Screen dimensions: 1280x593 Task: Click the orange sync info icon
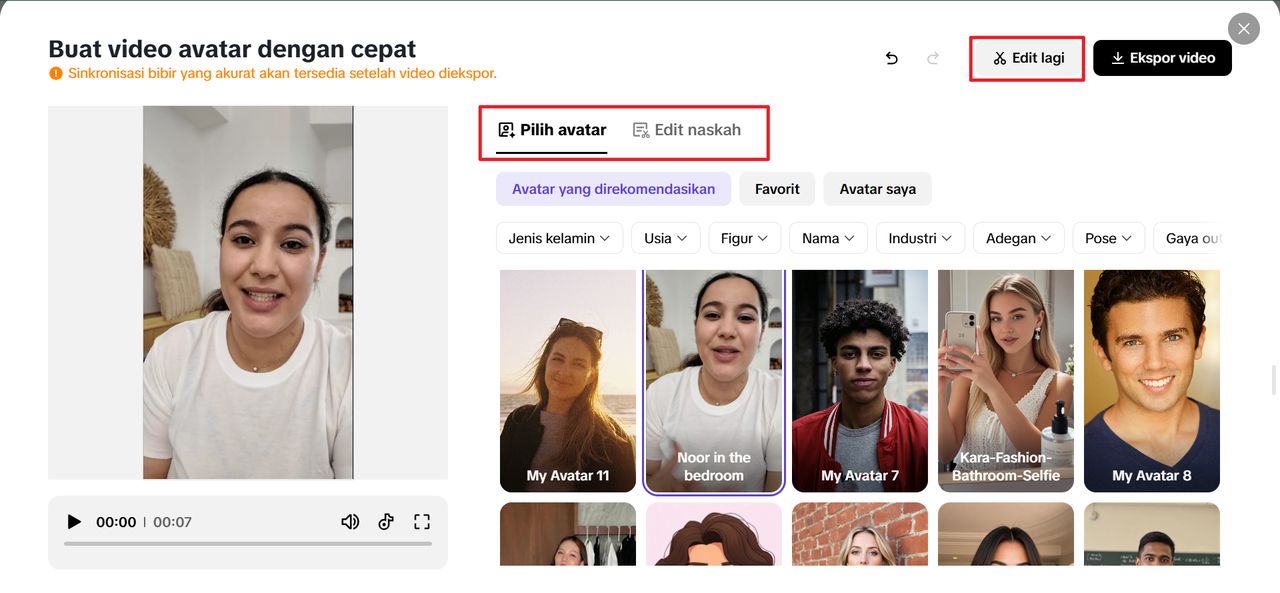click(x=56, y=73)
